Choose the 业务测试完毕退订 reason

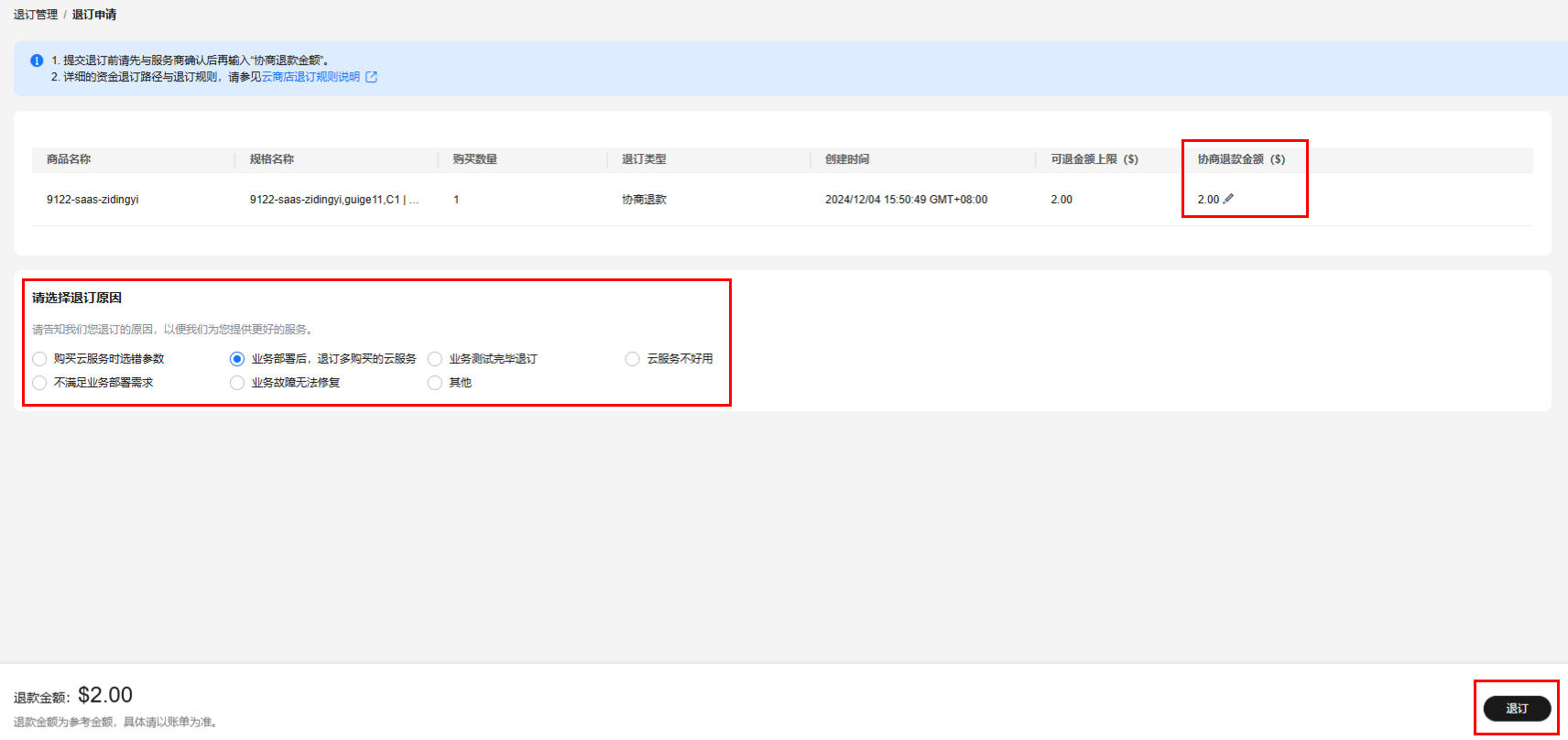point(435,359)
